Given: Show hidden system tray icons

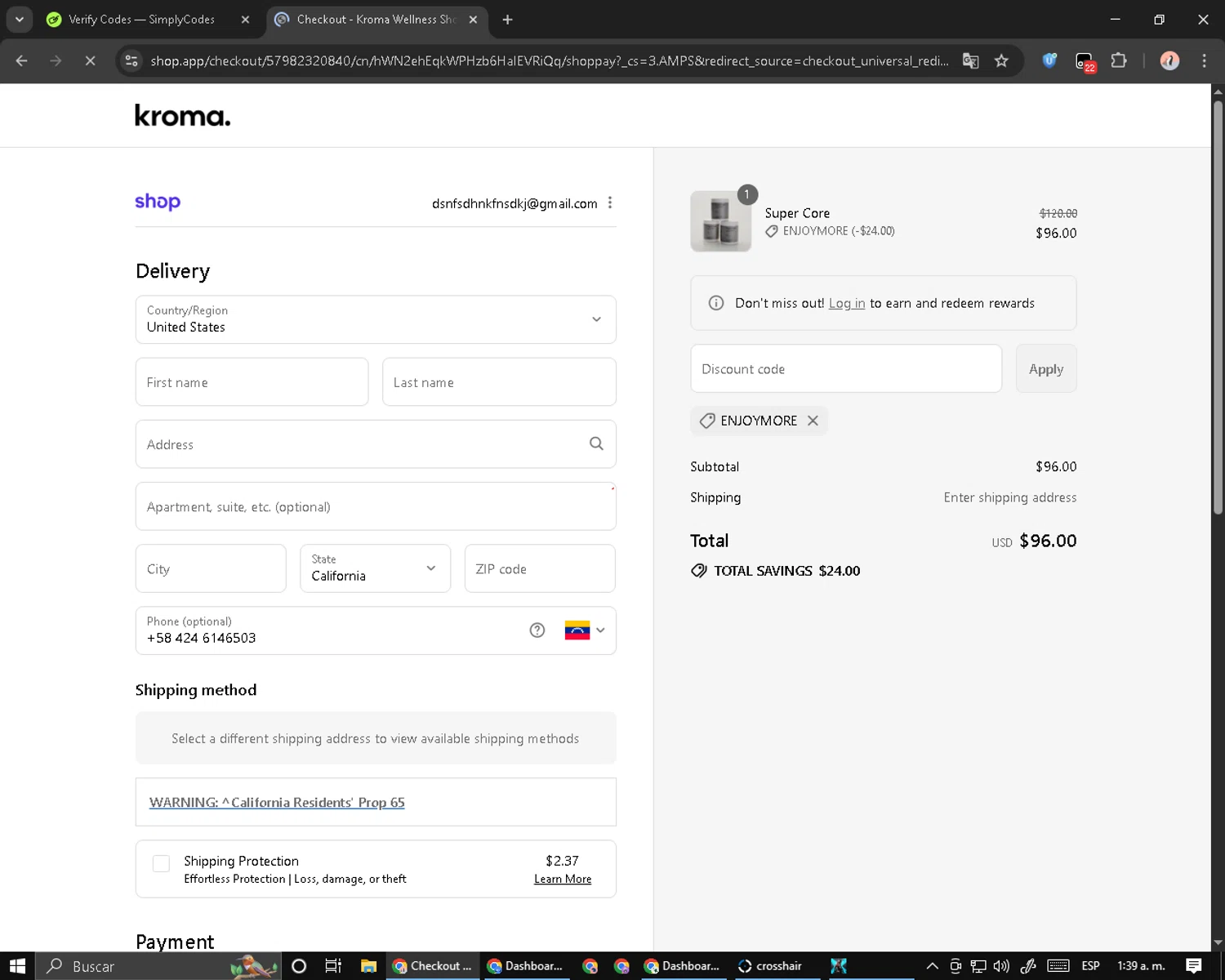Looking at the screenshot, I should point(932,966).
